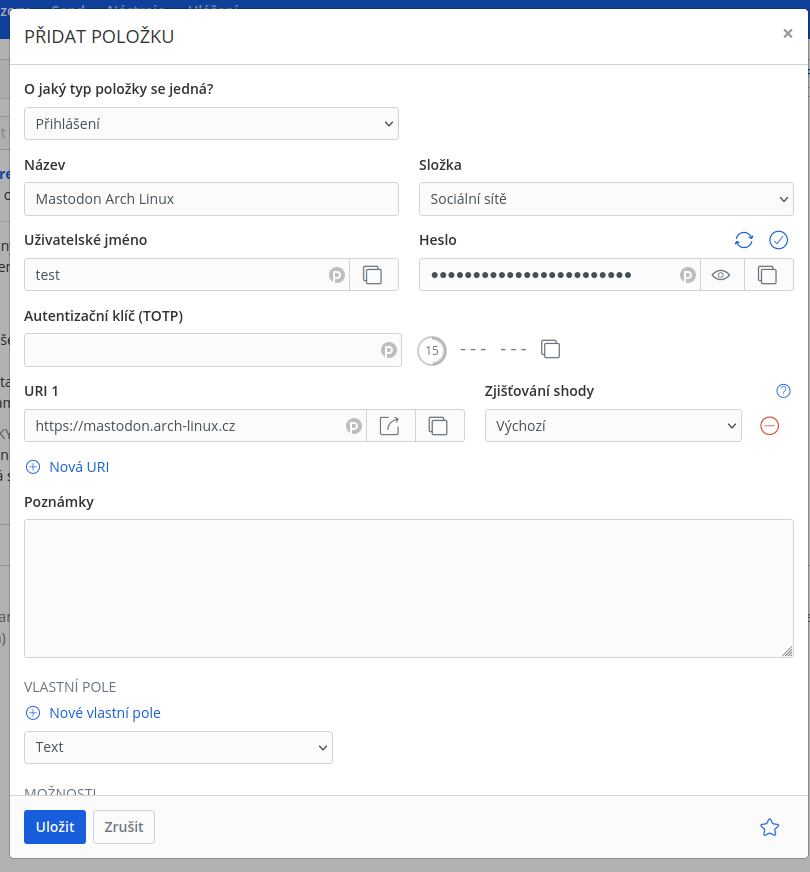This screenshot has width=810, height=872.
Task: Click the Zrušit cancel button
Action: (x=124, y=827)
